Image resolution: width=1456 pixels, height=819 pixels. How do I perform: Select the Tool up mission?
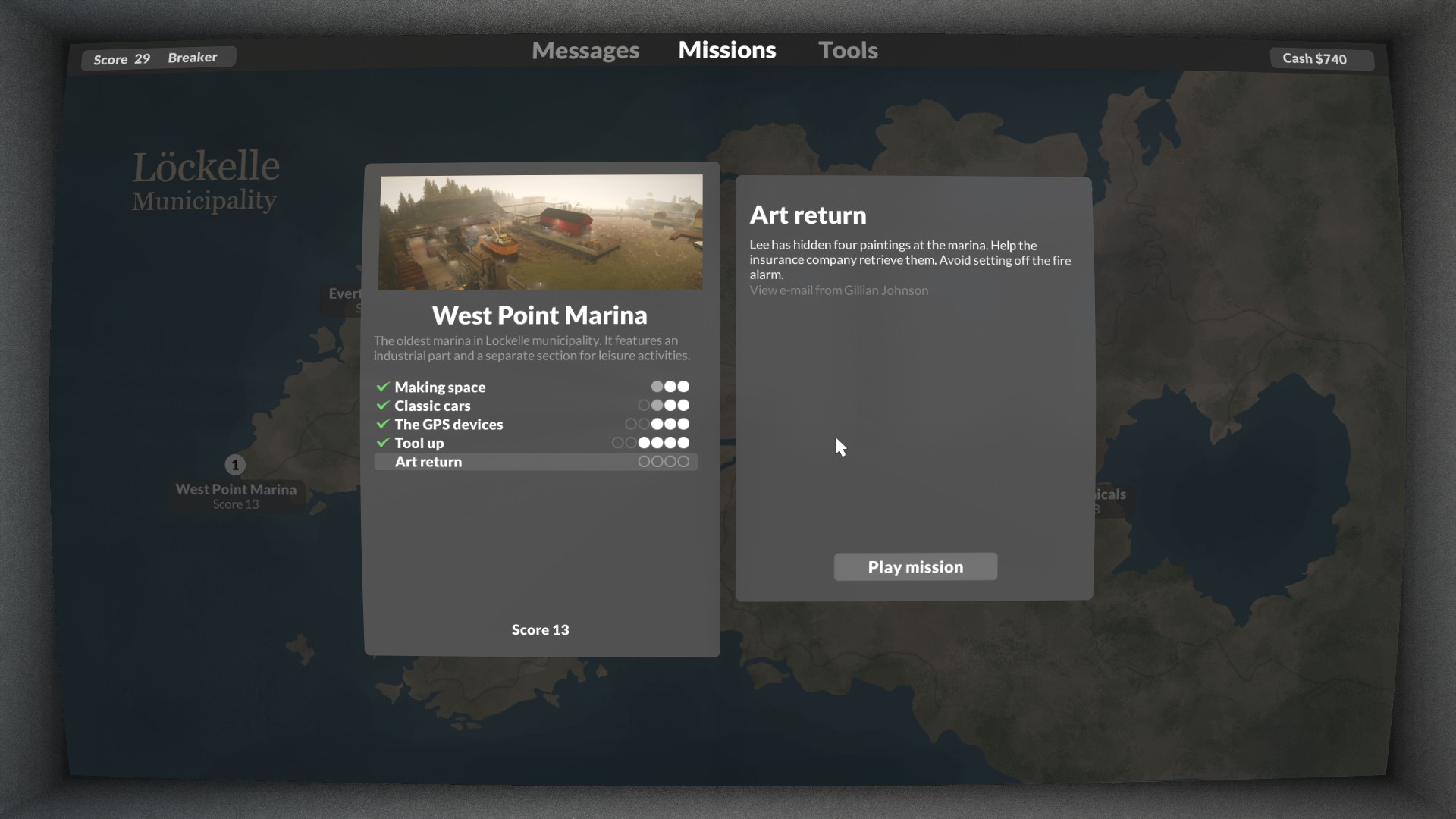(419, 443)
